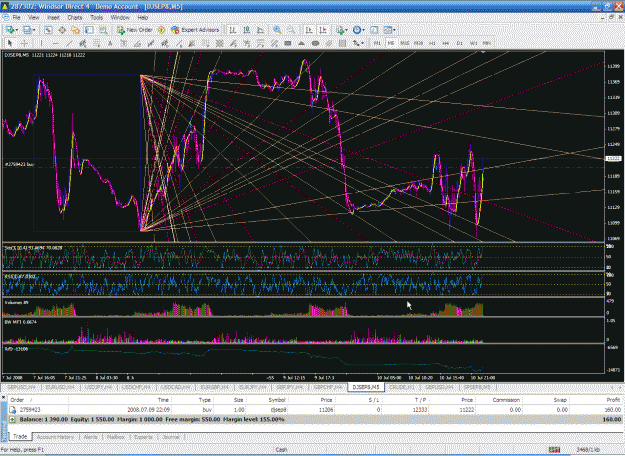Open the Help menu

pos(143,18)
